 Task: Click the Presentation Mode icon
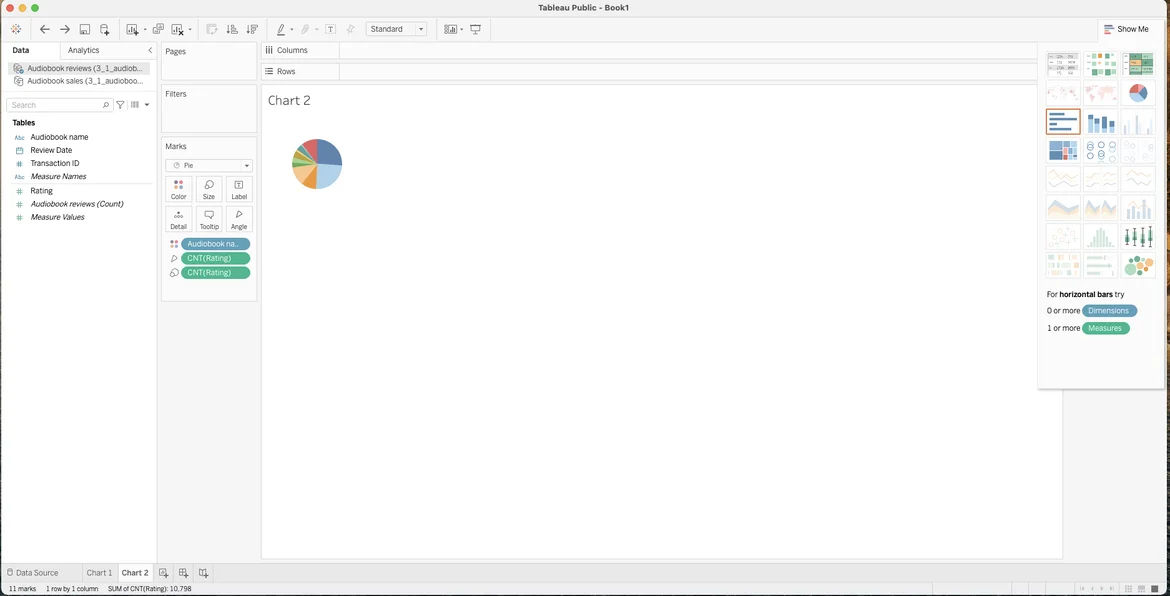point(476,30)
